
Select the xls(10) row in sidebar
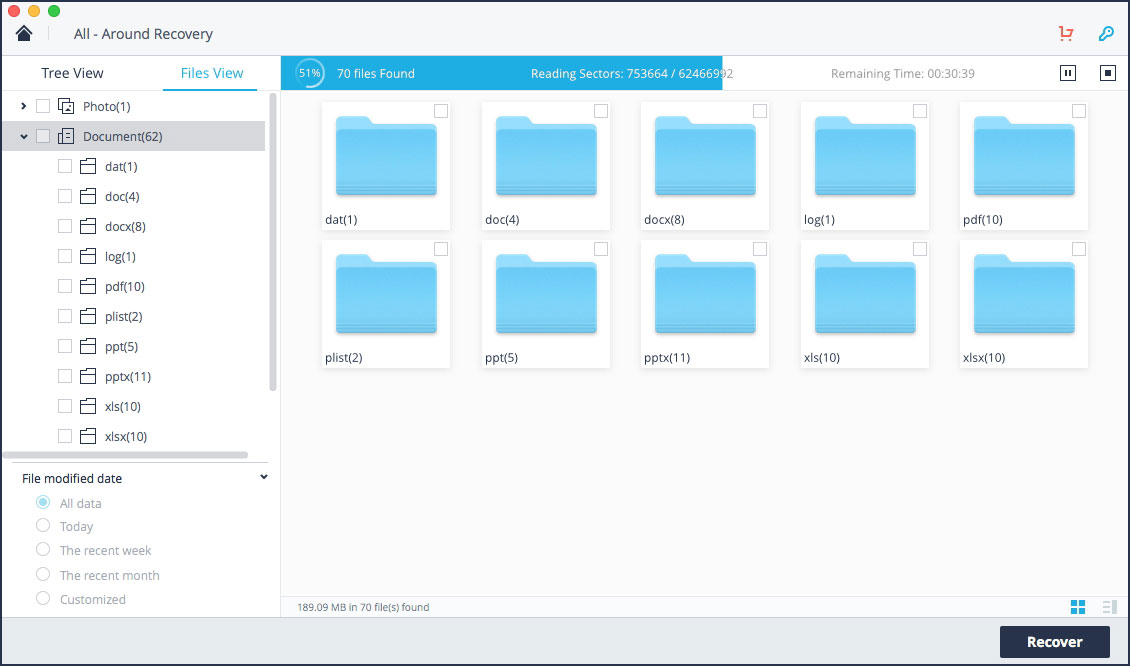click(134, 407)
